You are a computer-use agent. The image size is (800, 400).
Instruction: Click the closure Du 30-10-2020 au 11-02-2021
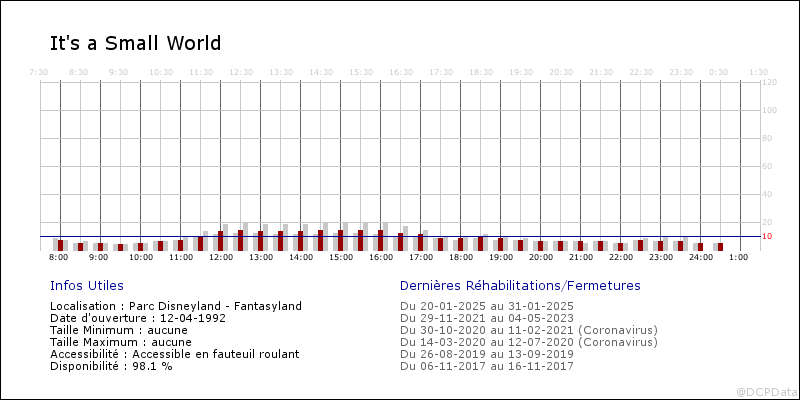click(529, 330)
